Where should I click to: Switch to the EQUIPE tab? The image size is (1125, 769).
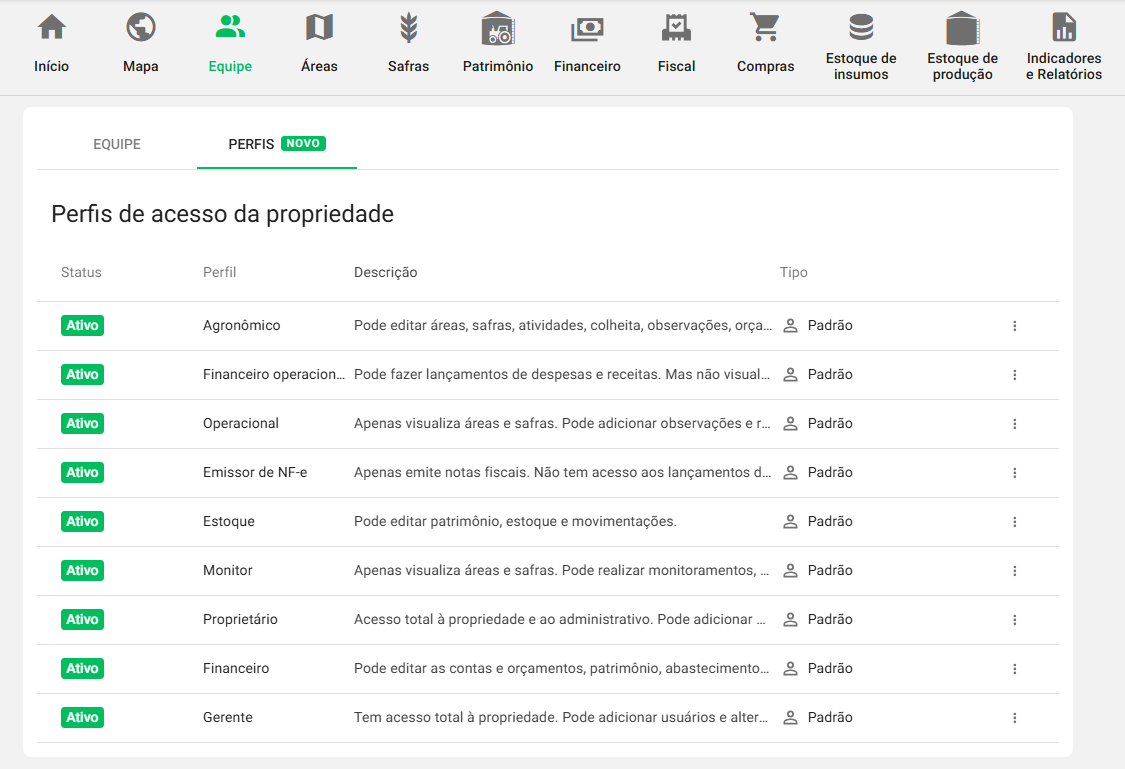(x=117, y=144)
